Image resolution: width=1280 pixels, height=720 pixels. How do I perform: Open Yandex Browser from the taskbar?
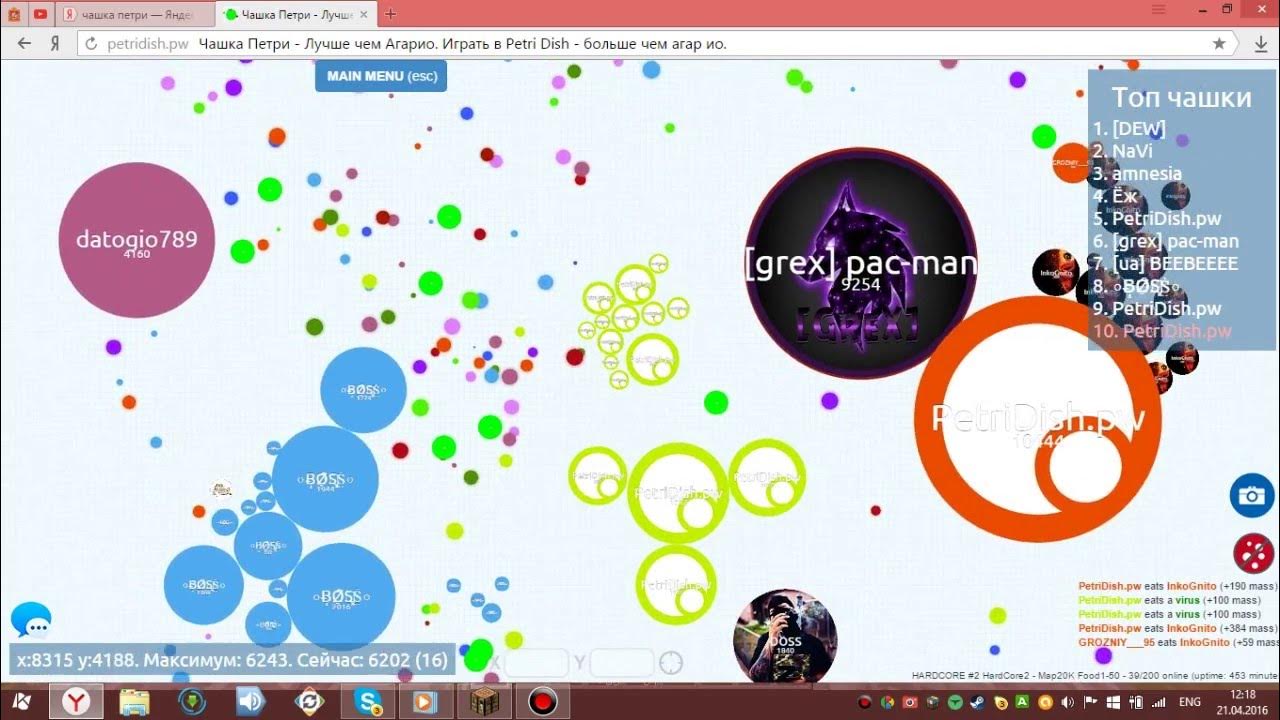[76, 702]
